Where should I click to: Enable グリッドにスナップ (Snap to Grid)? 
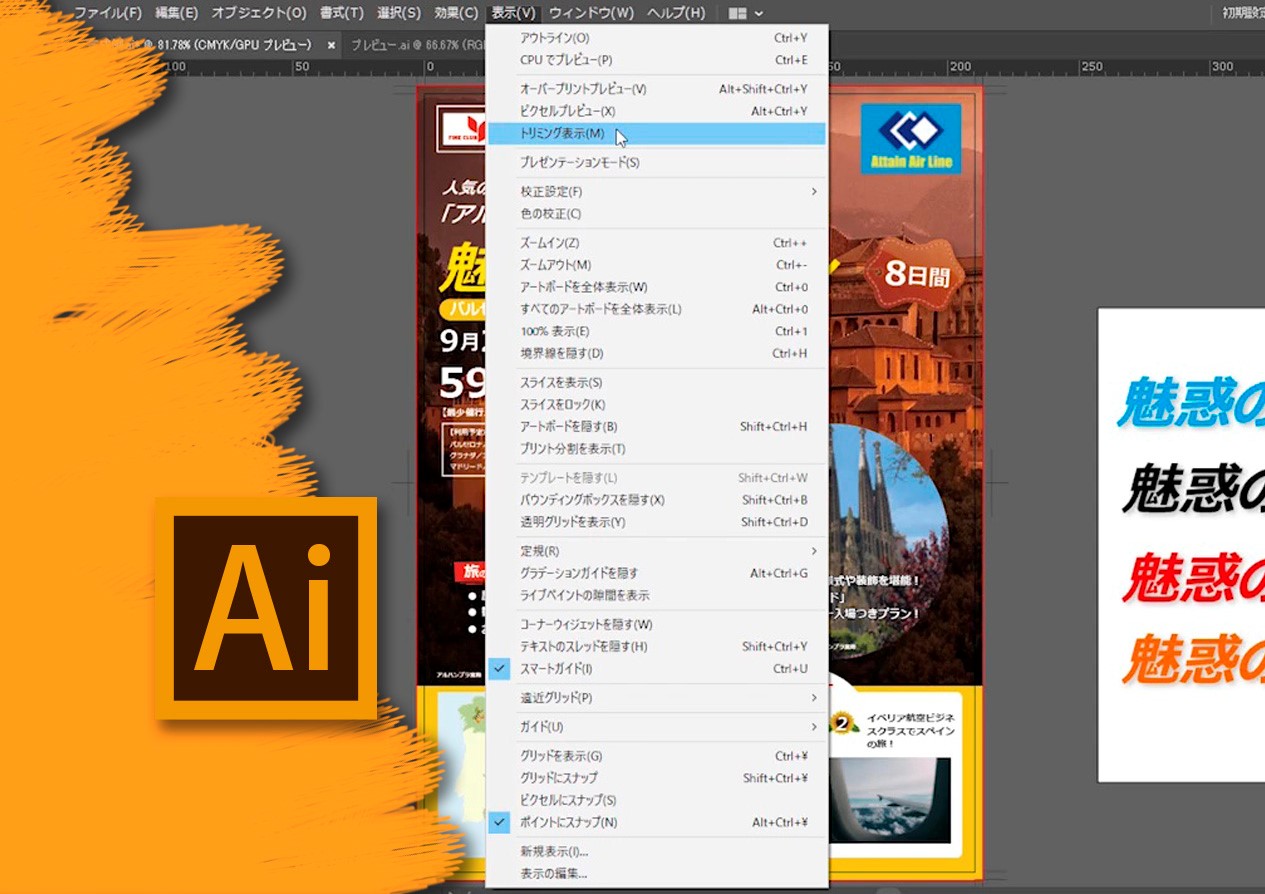coord(558,778)
